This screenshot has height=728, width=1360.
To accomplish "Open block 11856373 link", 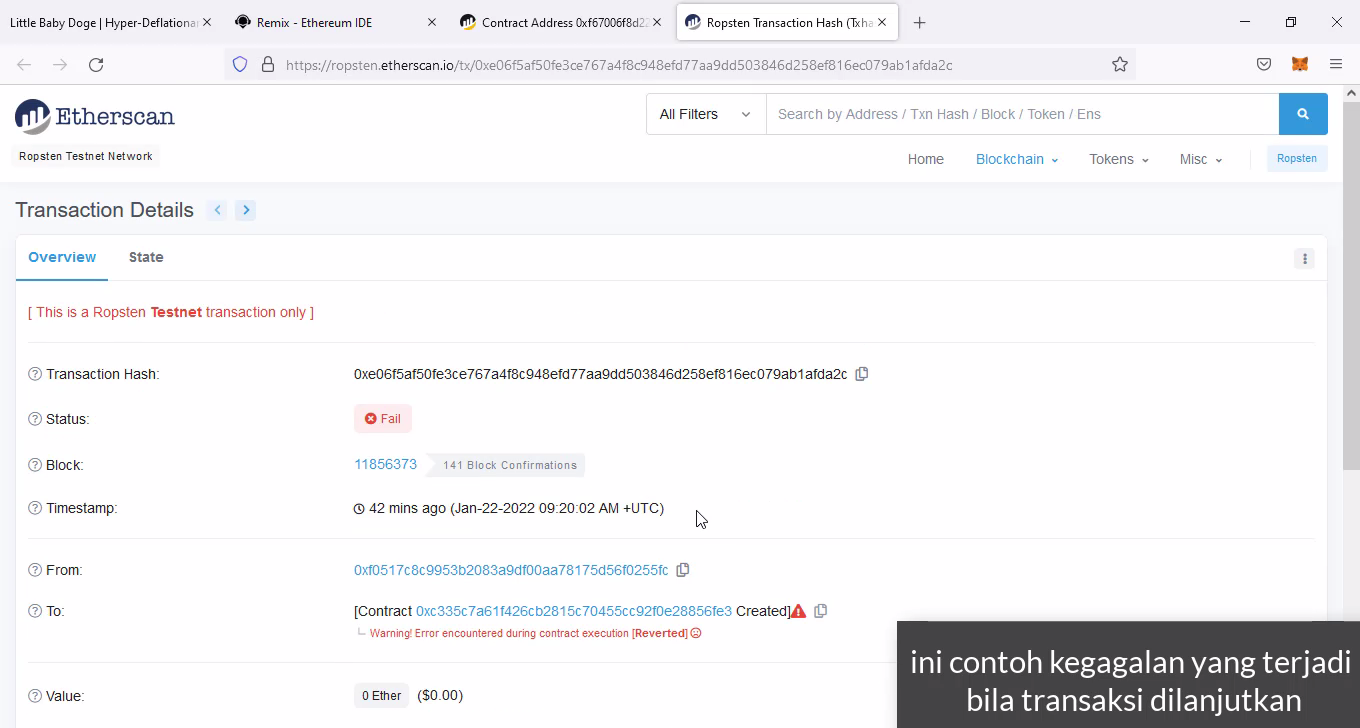I will (x=385, y=464).
